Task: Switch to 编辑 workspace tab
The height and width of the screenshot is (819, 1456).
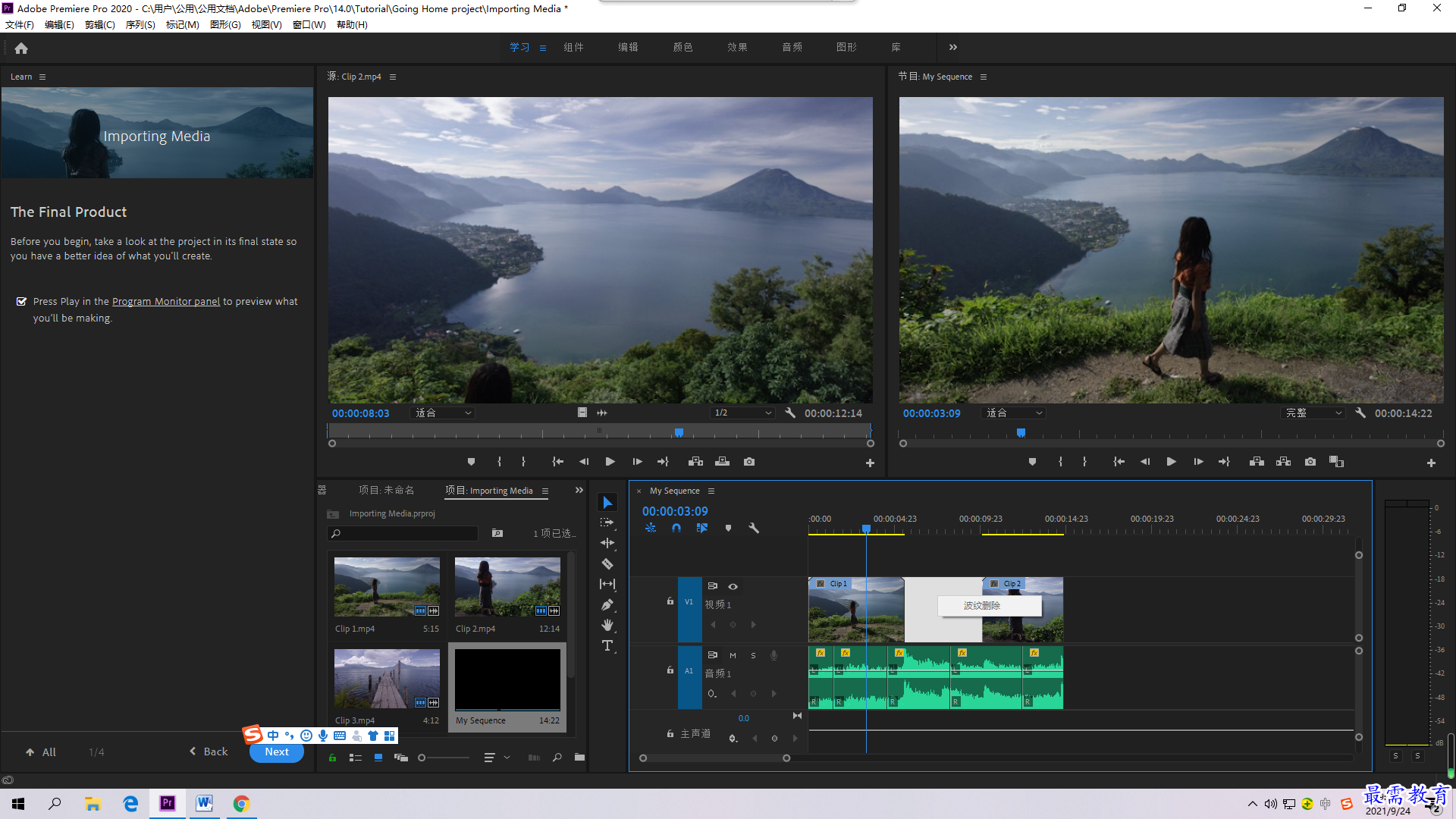Action: (x=628, y=47)
